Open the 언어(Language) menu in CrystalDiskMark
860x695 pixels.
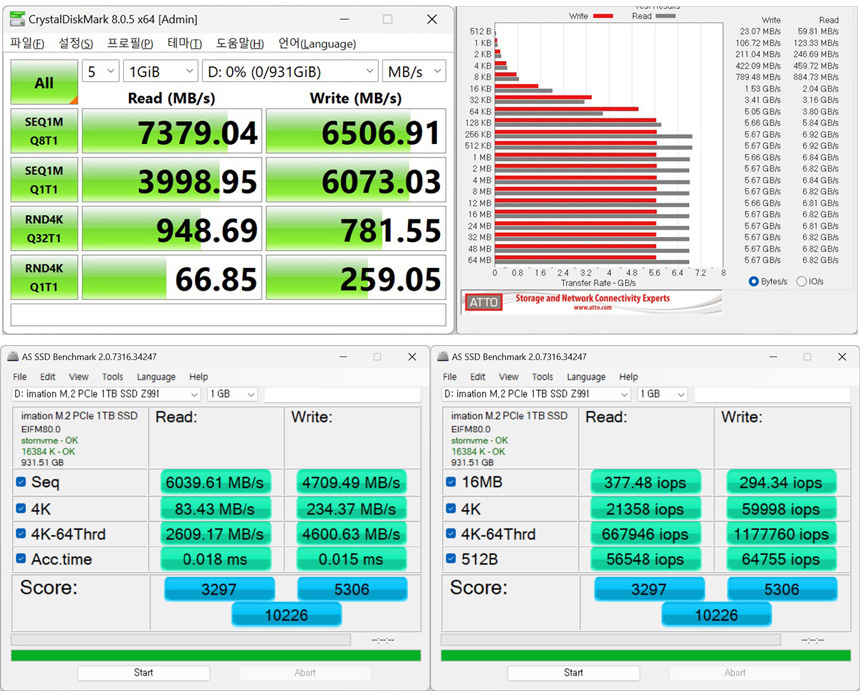[317, 43]
